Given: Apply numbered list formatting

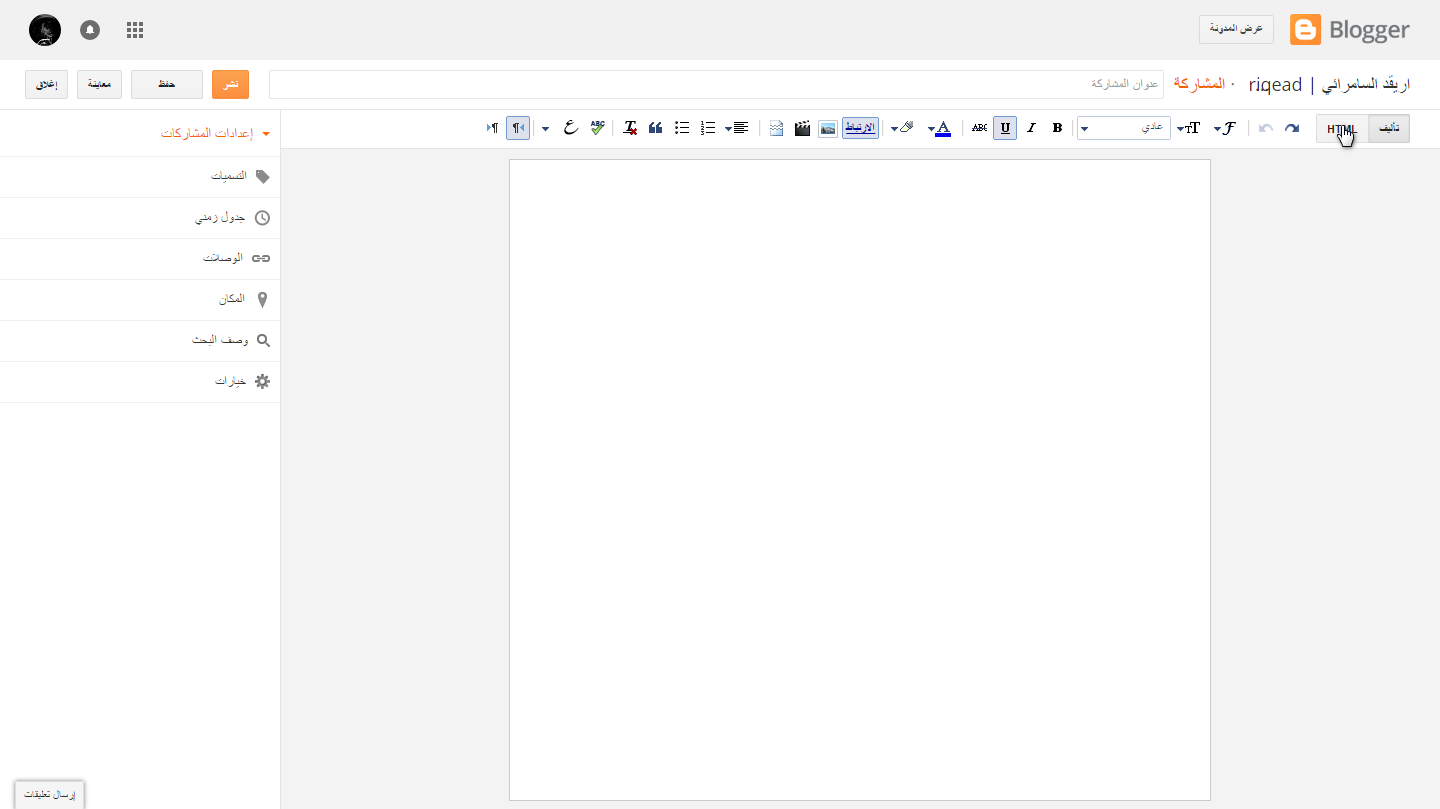Looking at the screenshot, I should [708, 128].
